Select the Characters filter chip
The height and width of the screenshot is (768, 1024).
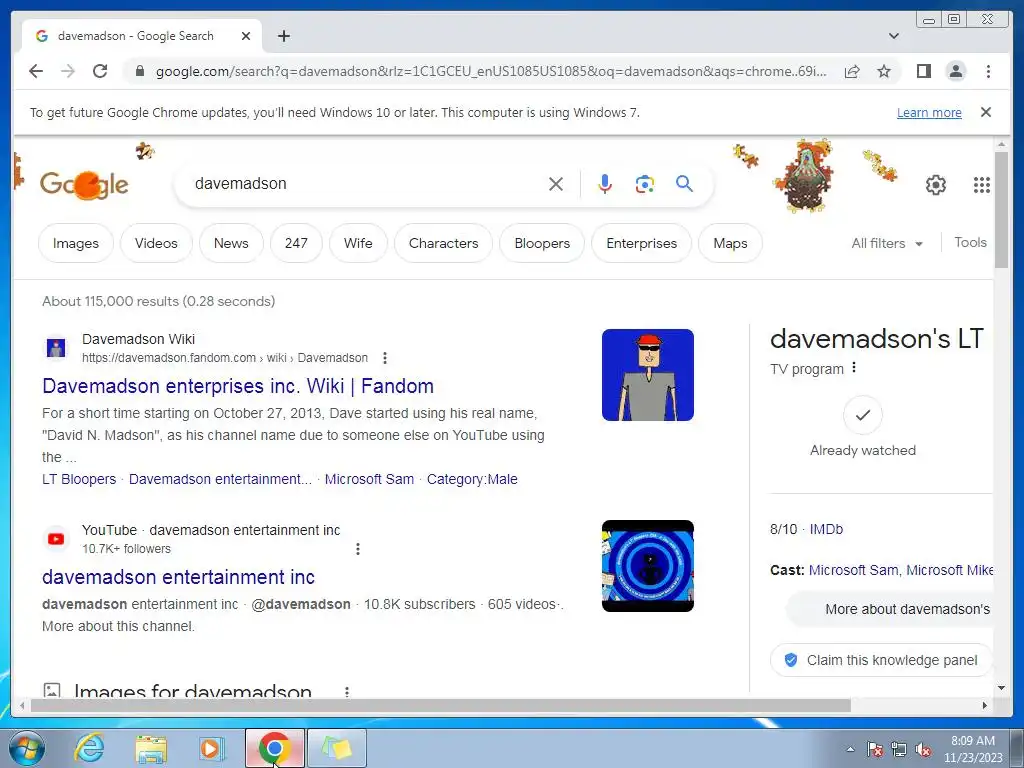point(443,243)
